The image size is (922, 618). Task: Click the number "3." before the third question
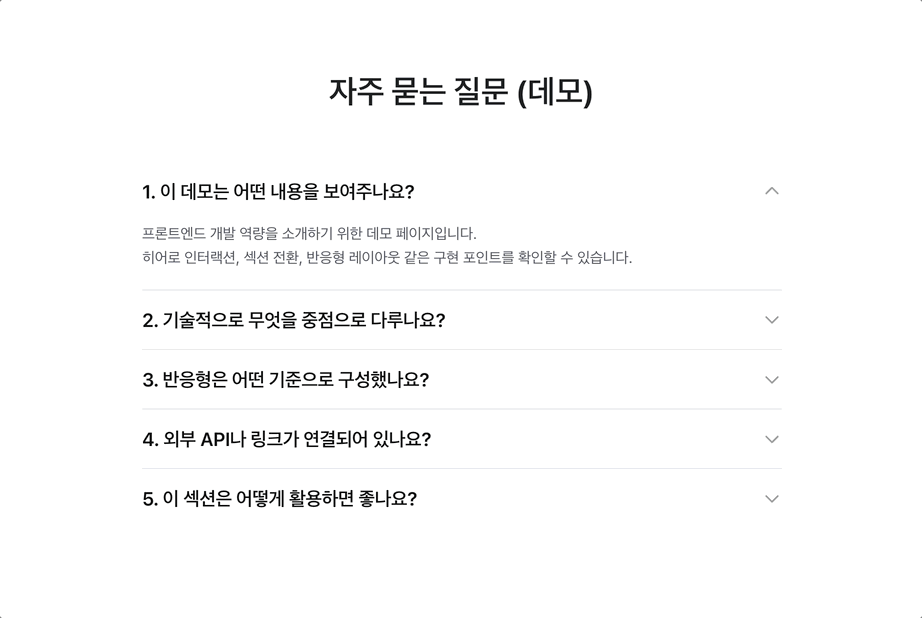pos(150,380)
